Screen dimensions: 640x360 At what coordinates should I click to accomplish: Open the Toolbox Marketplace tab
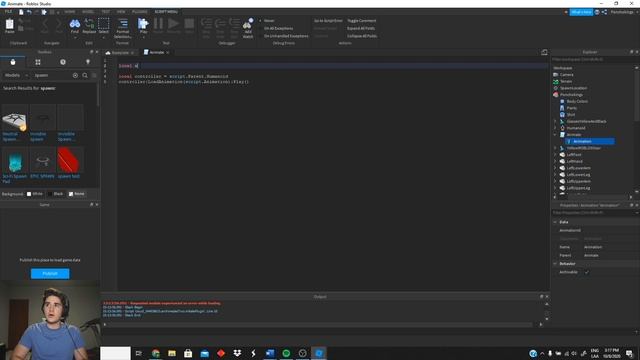(13, 62)
